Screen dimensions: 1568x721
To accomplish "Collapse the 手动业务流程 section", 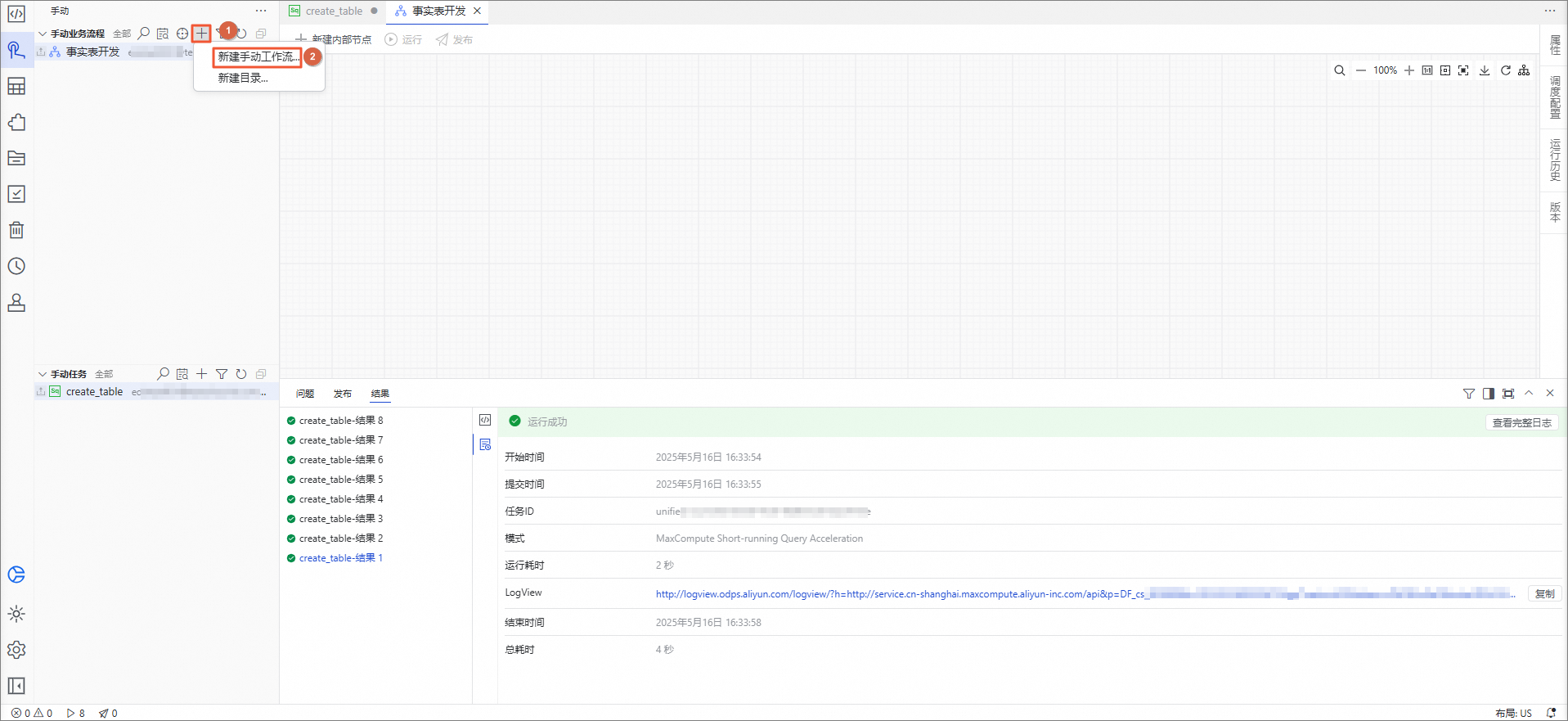I will pyautogui.click(x=43, y=34).
